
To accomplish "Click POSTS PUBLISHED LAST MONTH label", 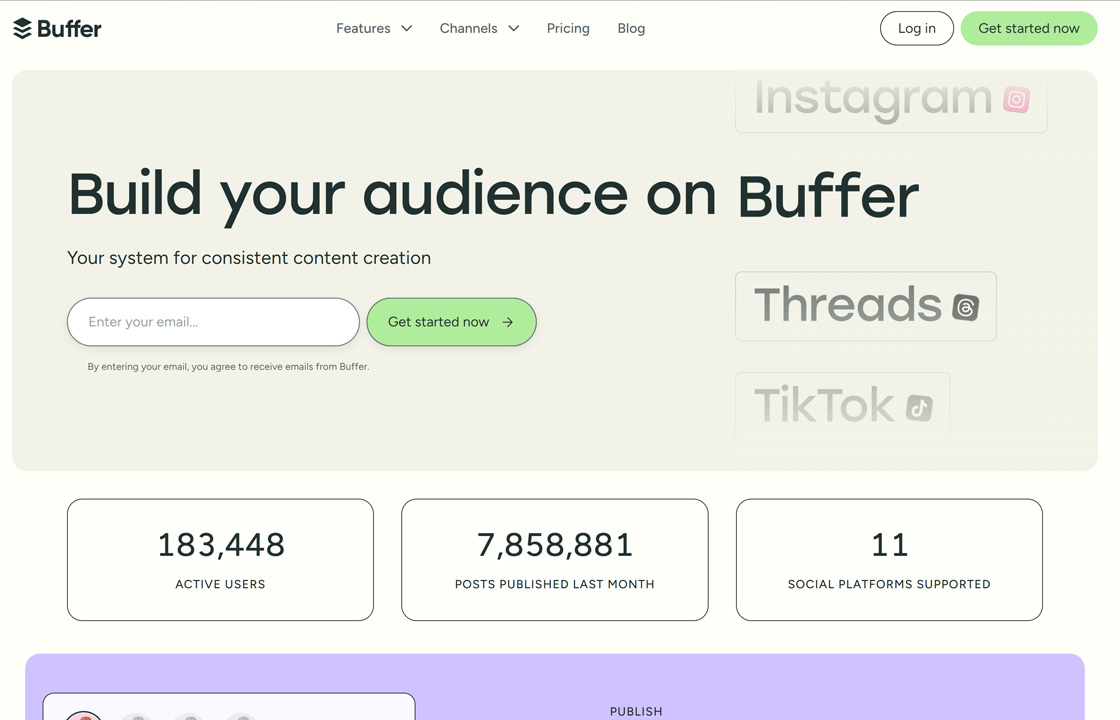I will click(555, 584).
